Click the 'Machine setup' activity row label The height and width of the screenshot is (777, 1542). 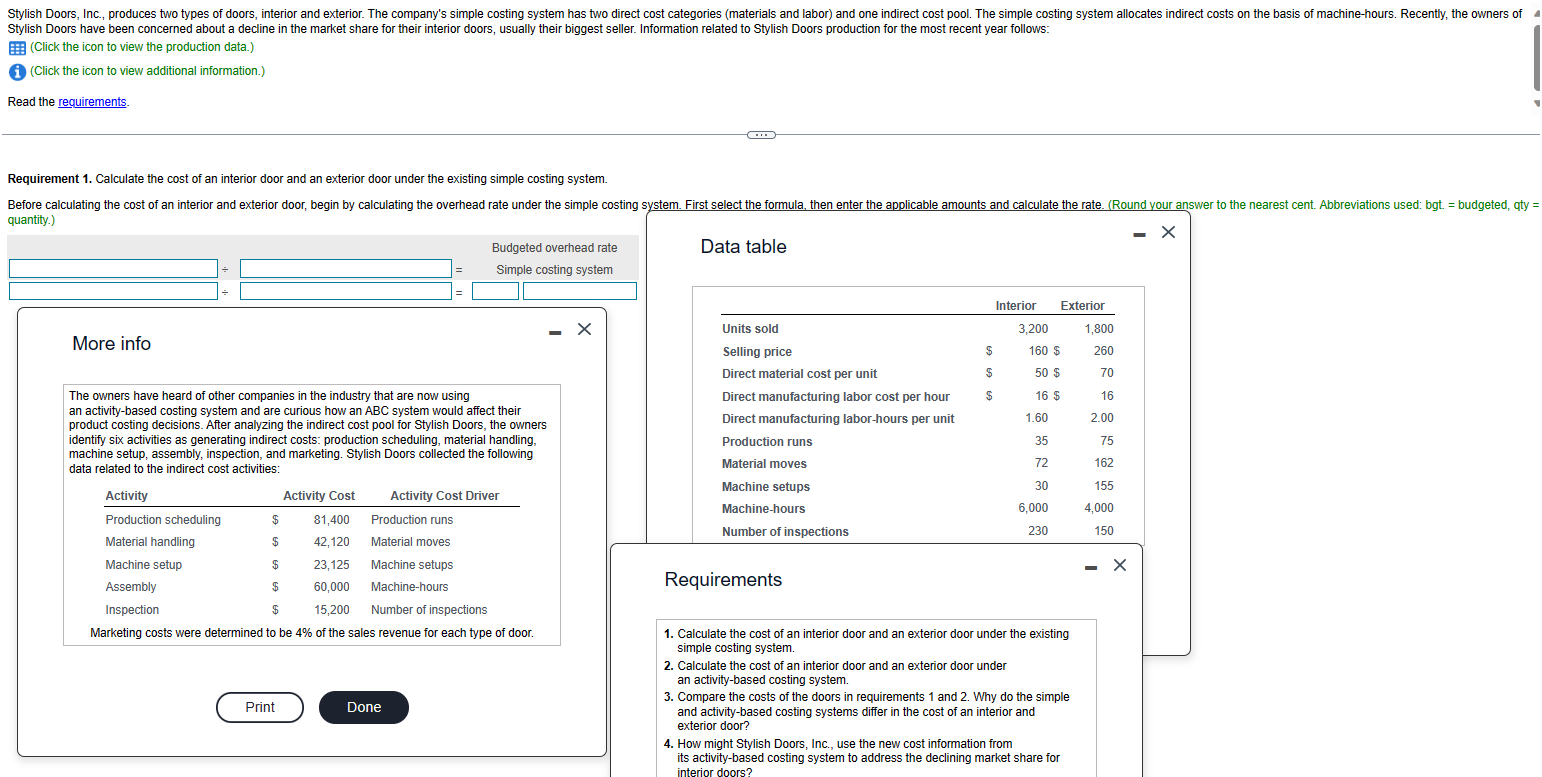pos(144,565)
